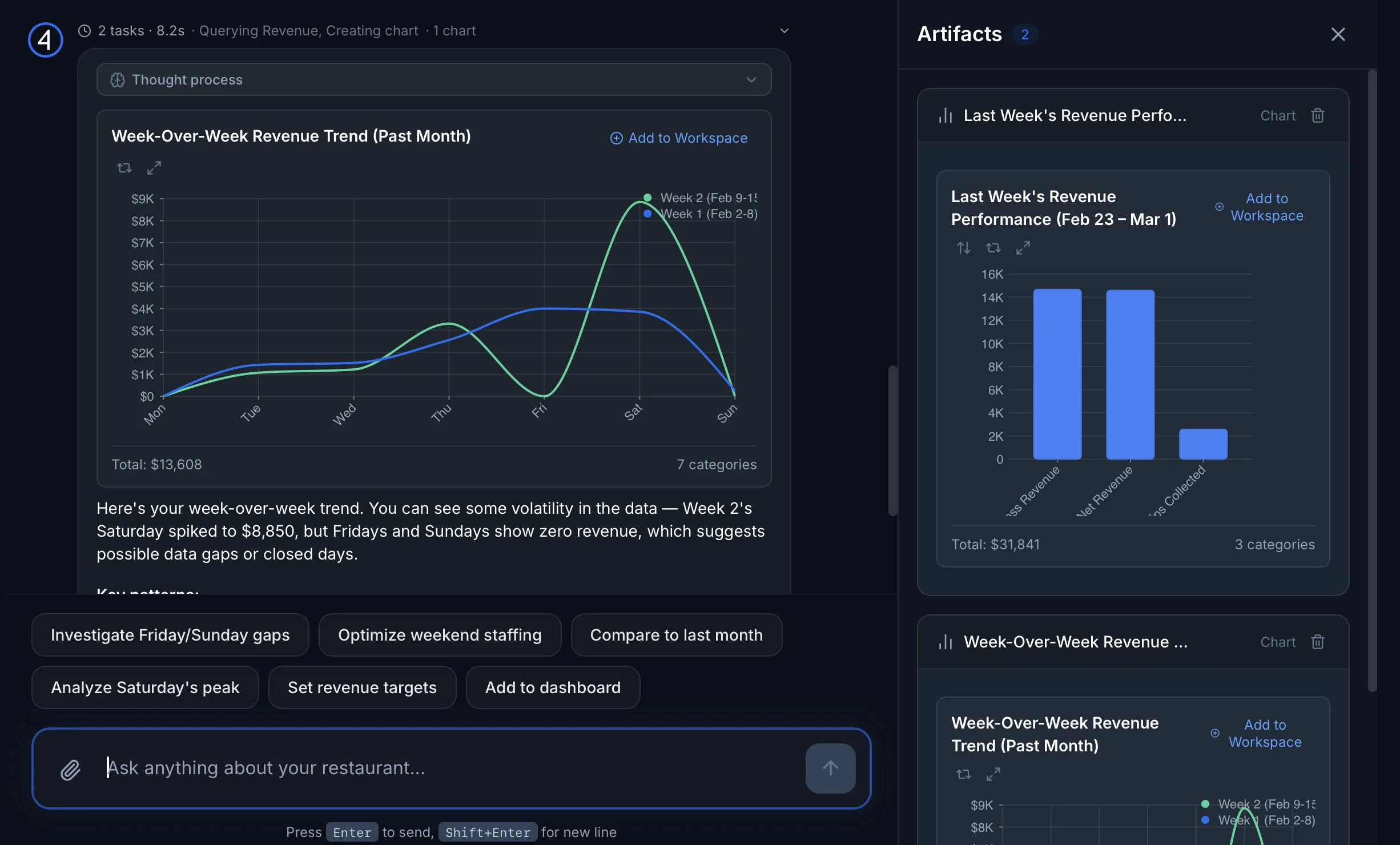Toggle Week 2 (Feb 9-15) legend in main chart
This screenshot has width=1400, height=845.
point(701,198)
